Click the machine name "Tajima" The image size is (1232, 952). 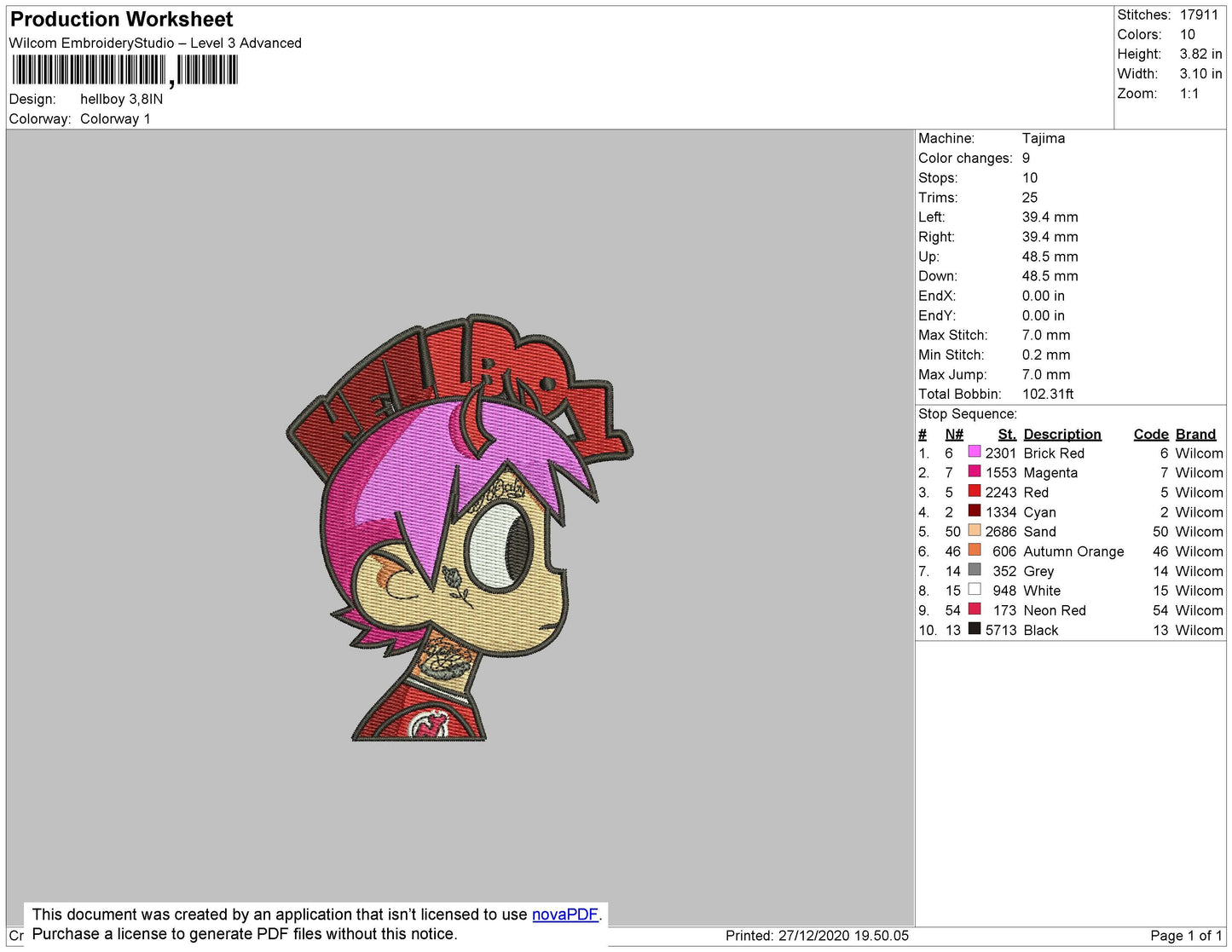tap(1044, 138)
